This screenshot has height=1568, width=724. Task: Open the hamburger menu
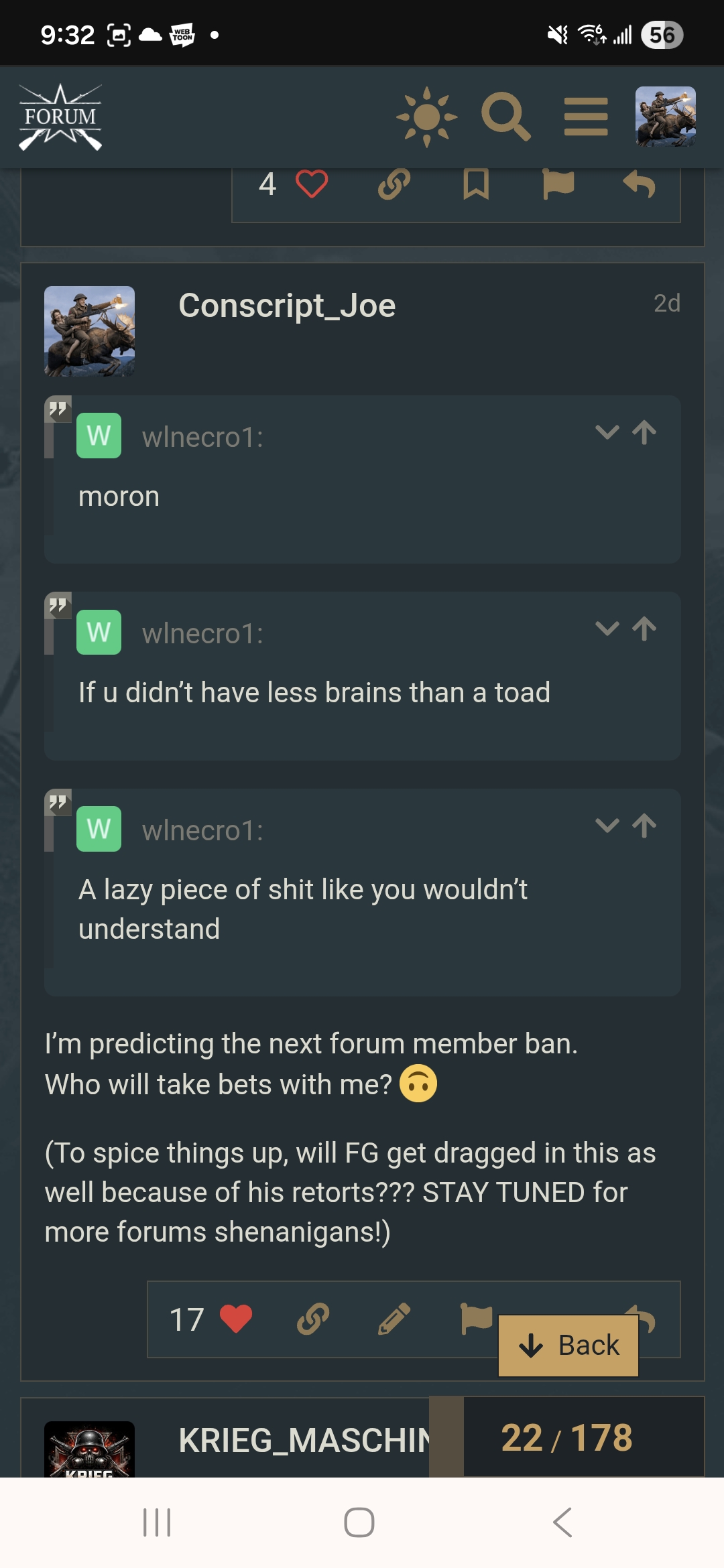pyautogui.click(x=586, y=117)
